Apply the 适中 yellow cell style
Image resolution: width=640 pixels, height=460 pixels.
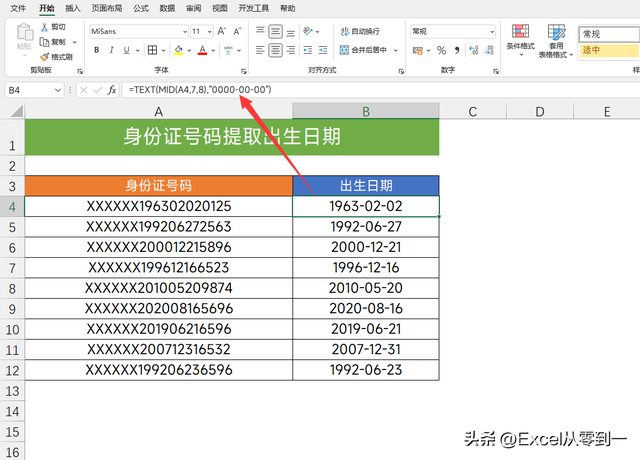(x=609, y=50)
